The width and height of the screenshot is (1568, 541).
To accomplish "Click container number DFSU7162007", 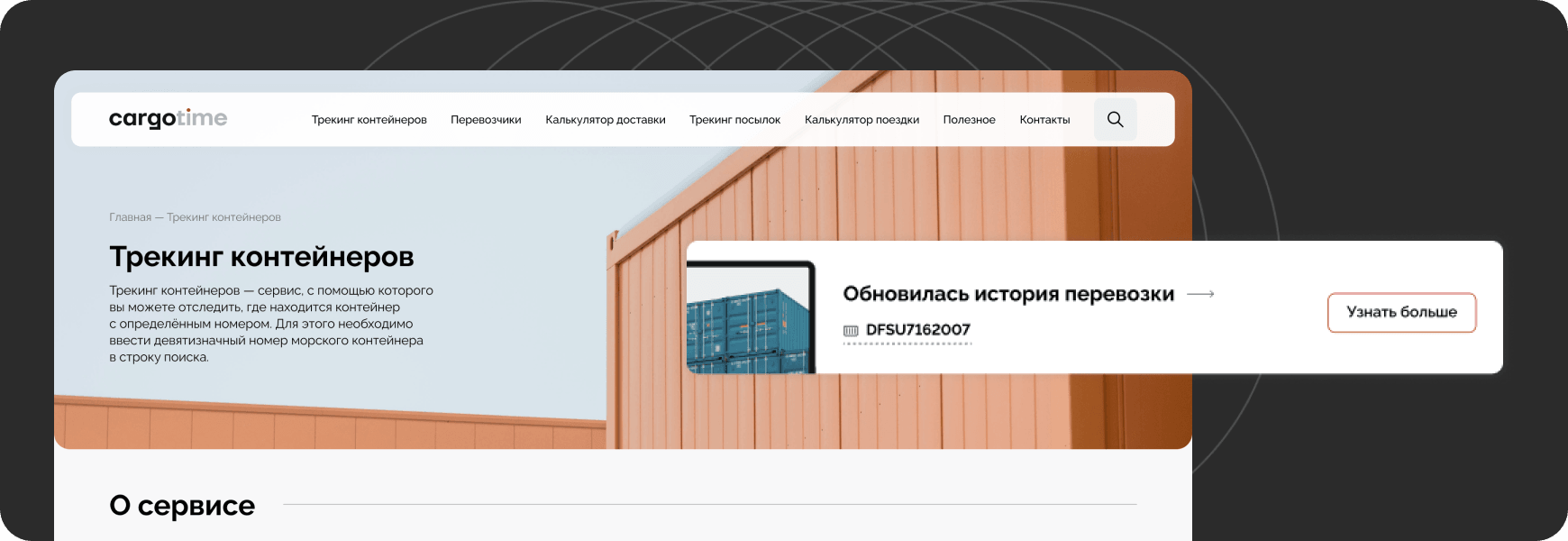I will pyautogui.click(x=917, y=330).
